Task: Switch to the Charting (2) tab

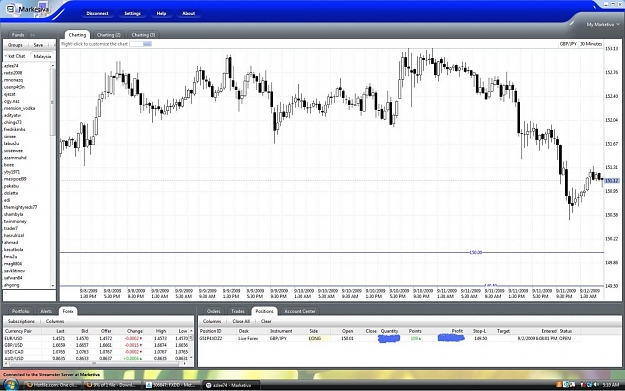Action: [x=108, y=35]
